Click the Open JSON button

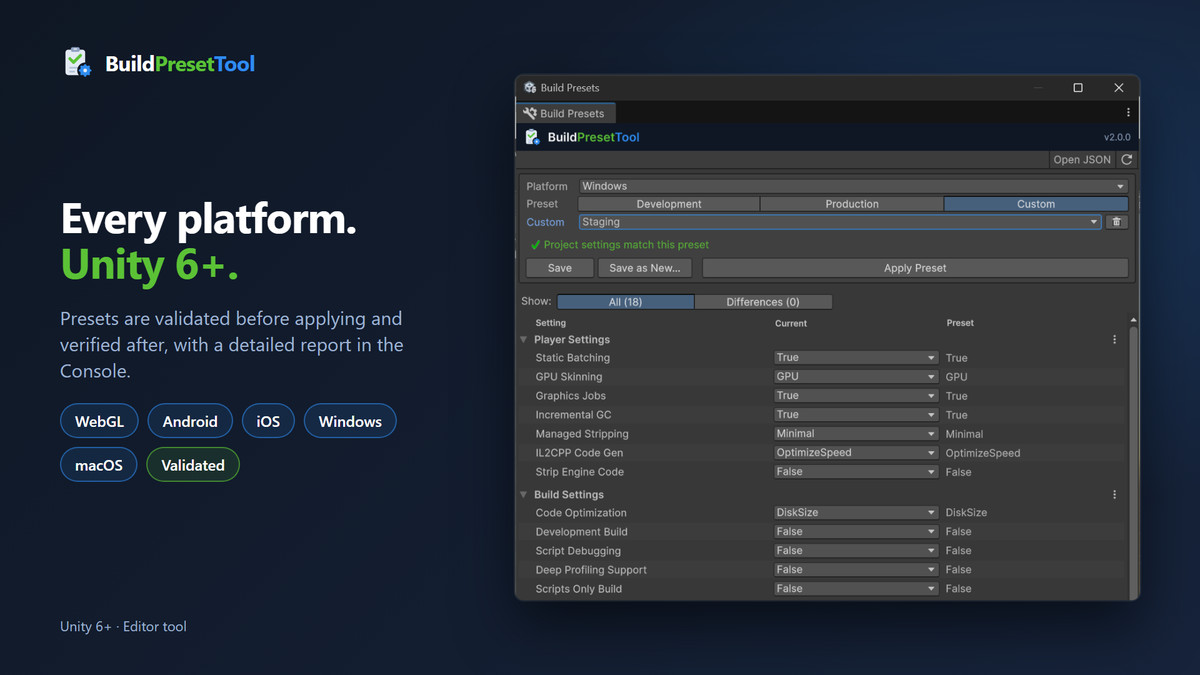(x=1082, y=160)
